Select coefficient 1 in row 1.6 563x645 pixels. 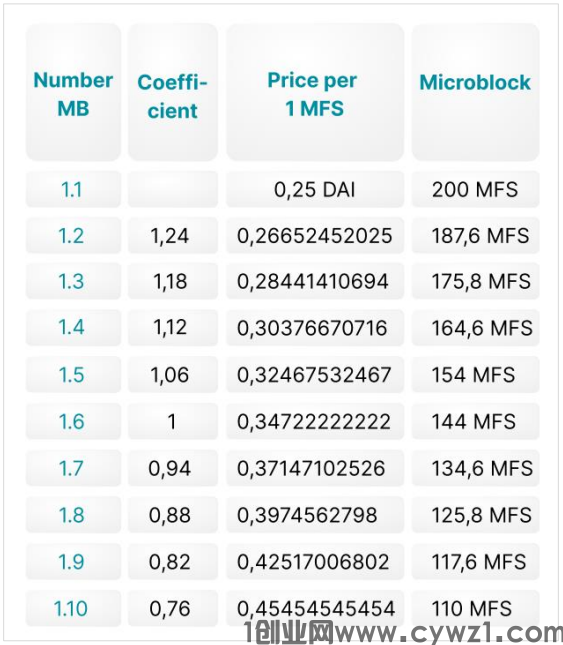tap(173, 422)
